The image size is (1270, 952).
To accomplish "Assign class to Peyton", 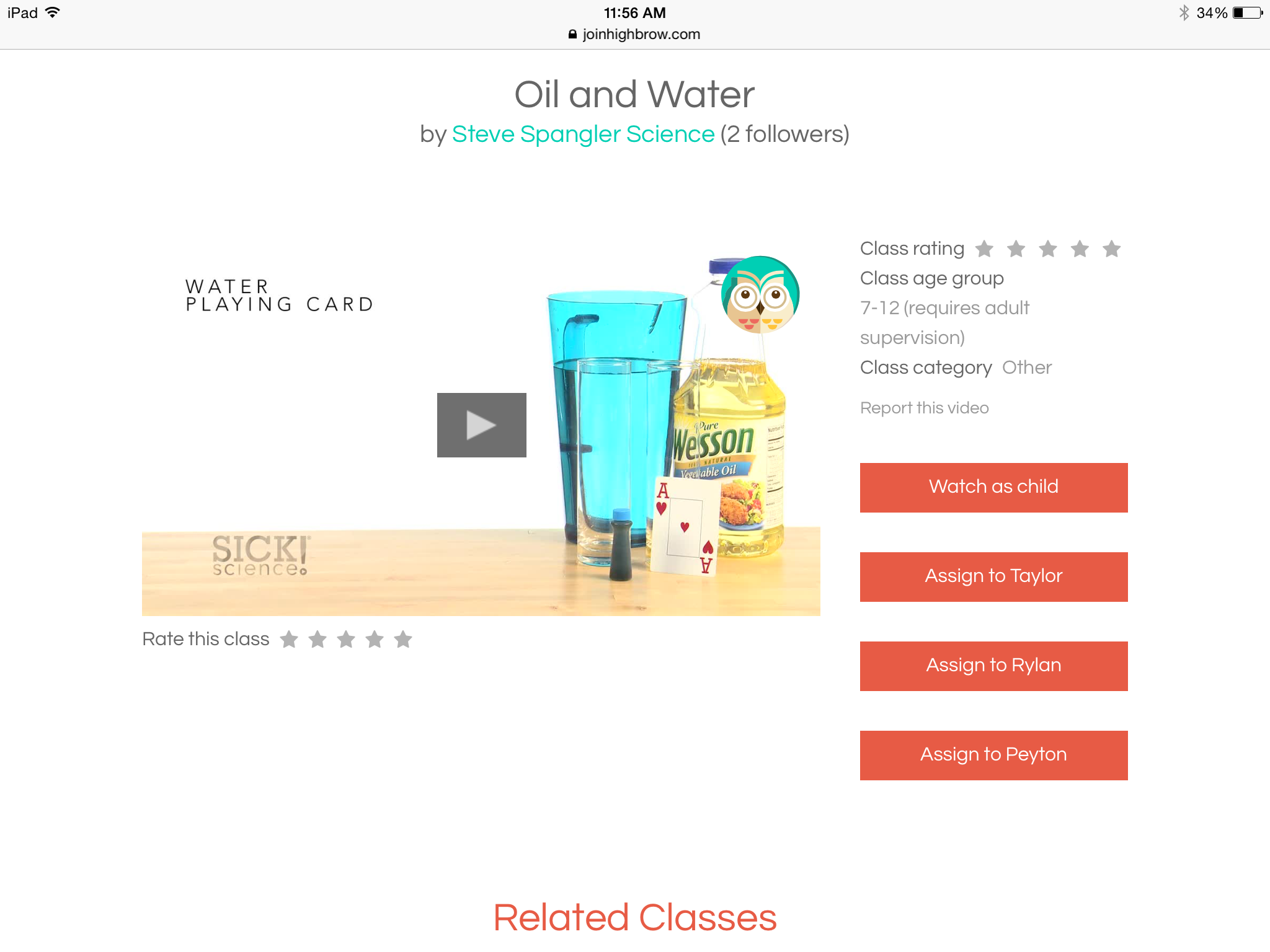I will click(993, 755).
